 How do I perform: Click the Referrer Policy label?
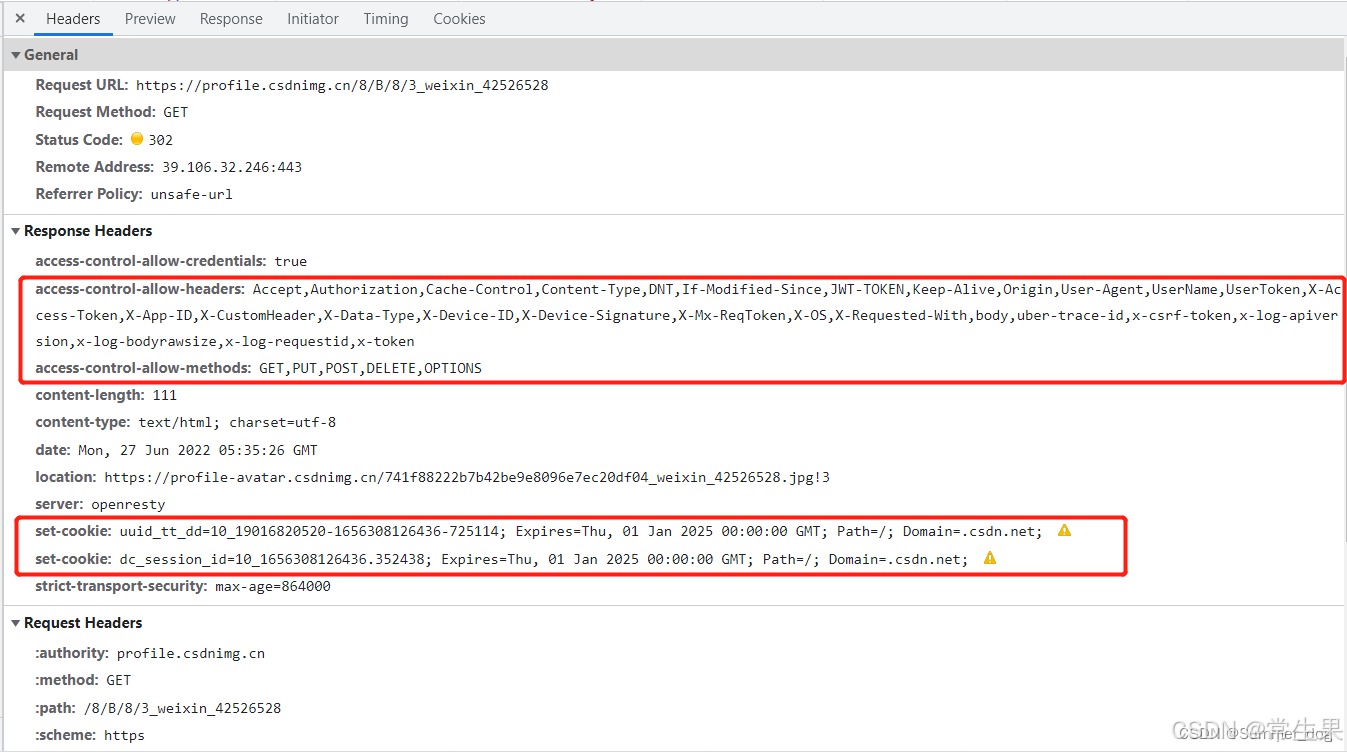(x=89, y=194)
